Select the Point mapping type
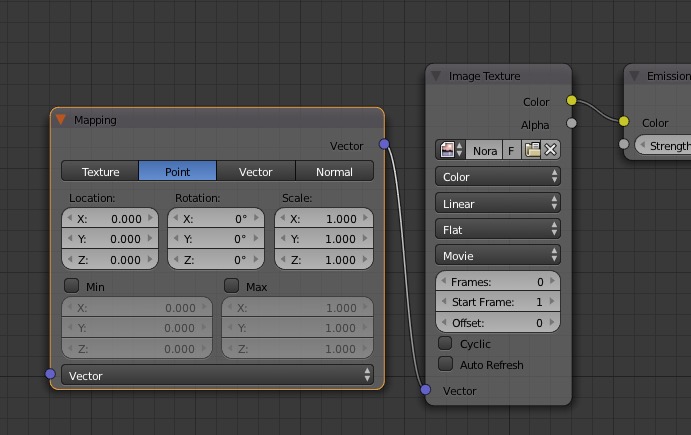 pyautogui.click(x=178, y=171)
